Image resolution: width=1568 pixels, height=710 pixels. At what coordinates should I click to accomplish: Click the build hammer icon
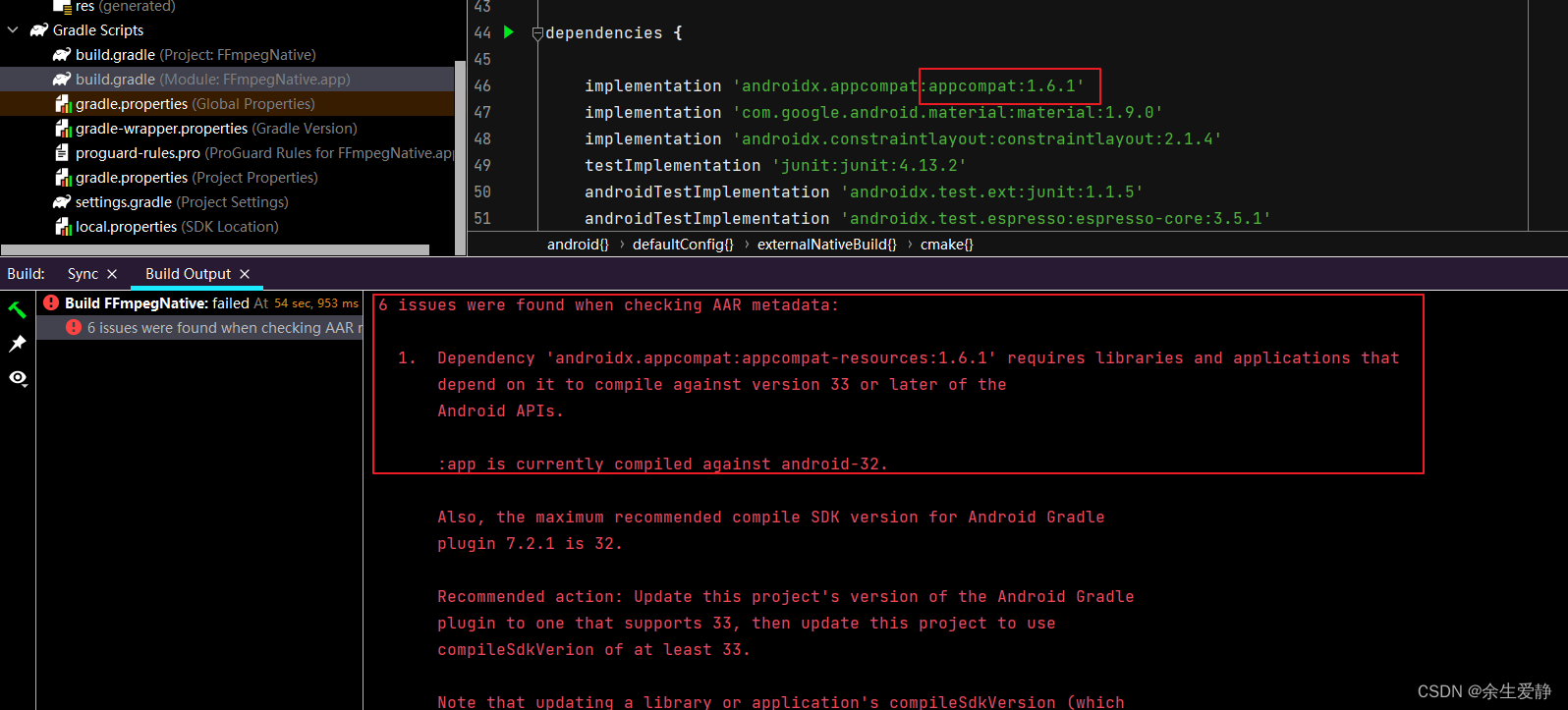tap(18, 309)
